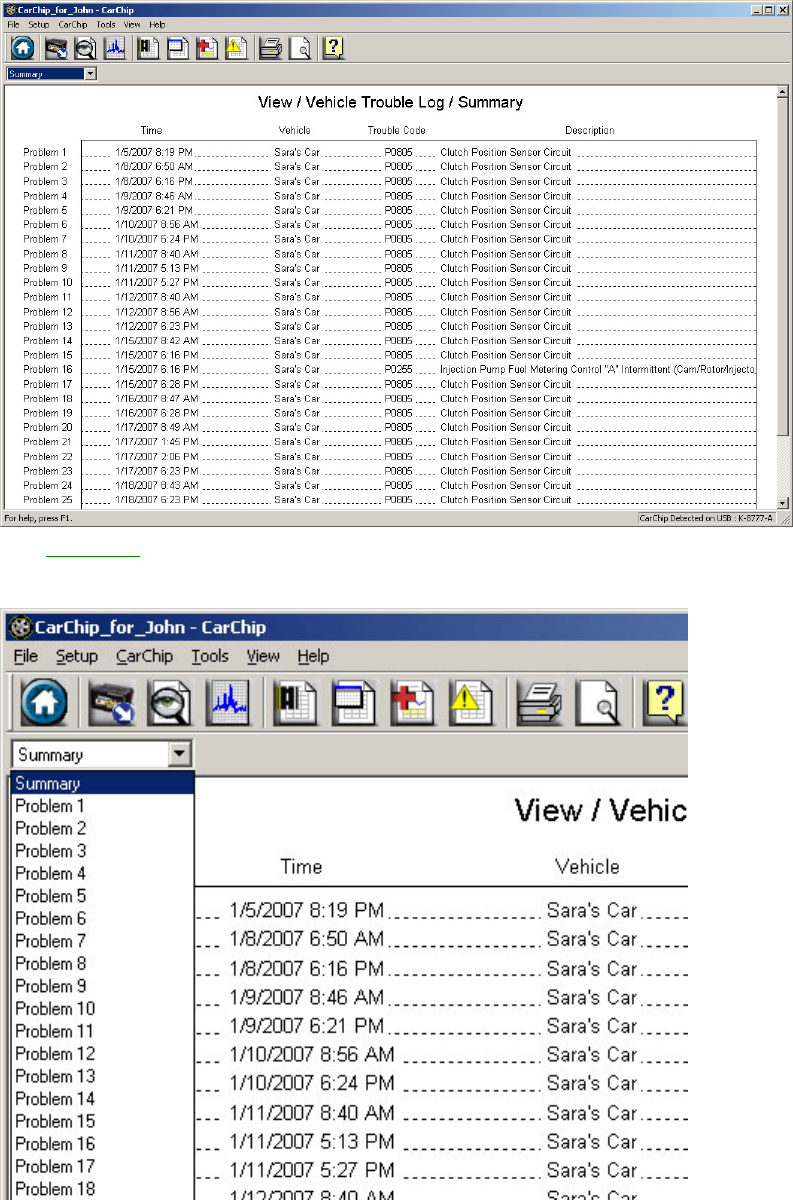Open Setup menu in the upper window
The width and height of the screenshot is (793, 1200).
point(39,23)
